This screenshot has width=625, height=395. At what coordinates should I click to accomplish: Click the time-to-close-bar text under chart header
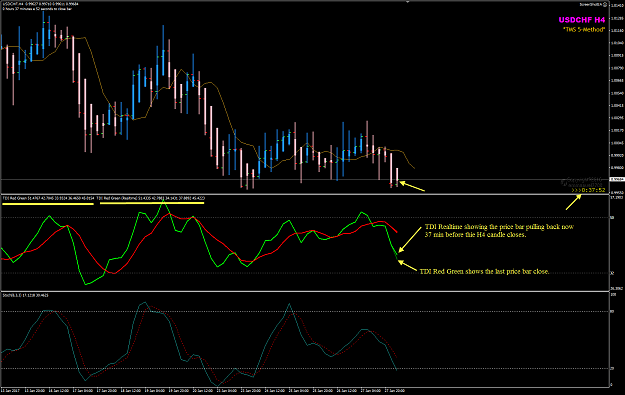click(x=37, y=9)
